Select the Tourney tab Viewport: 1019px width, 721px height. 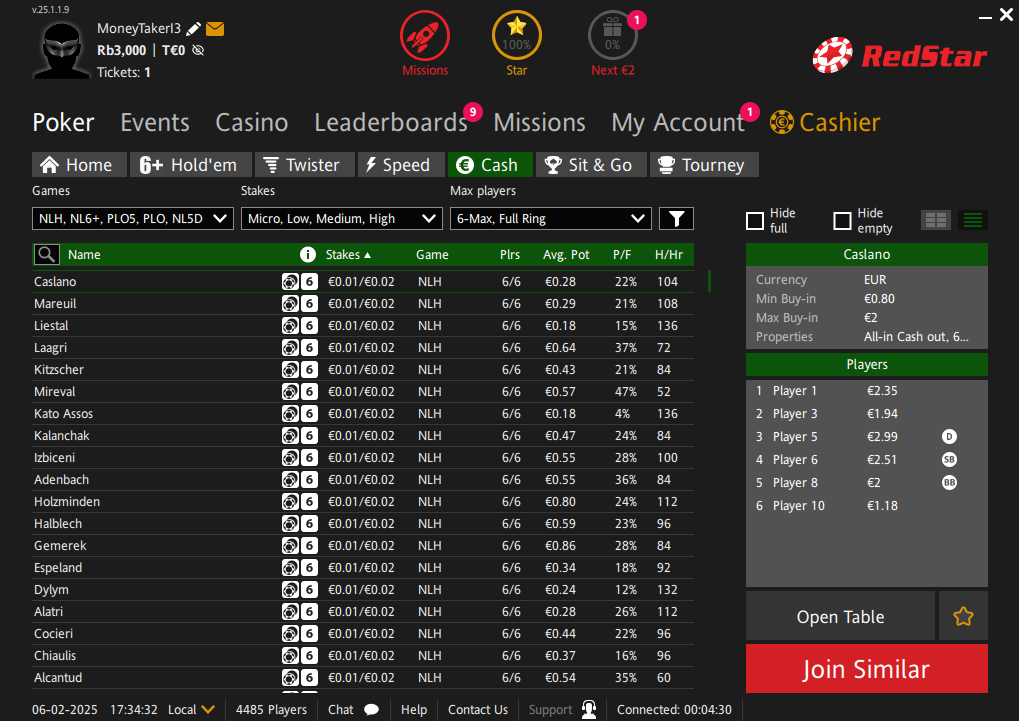pyautogui.click(x=704, y=165)
